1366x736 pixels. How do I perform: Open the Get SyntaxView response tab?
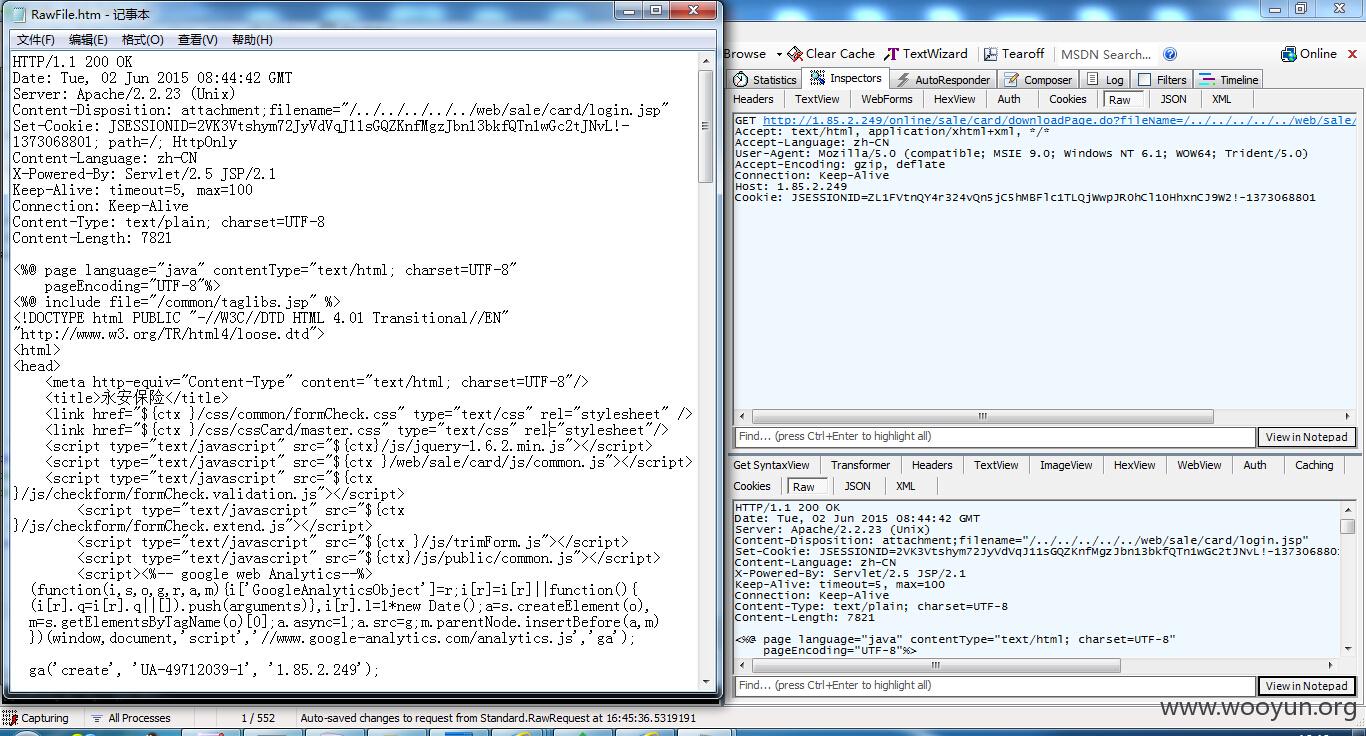(x=771, y=465)
